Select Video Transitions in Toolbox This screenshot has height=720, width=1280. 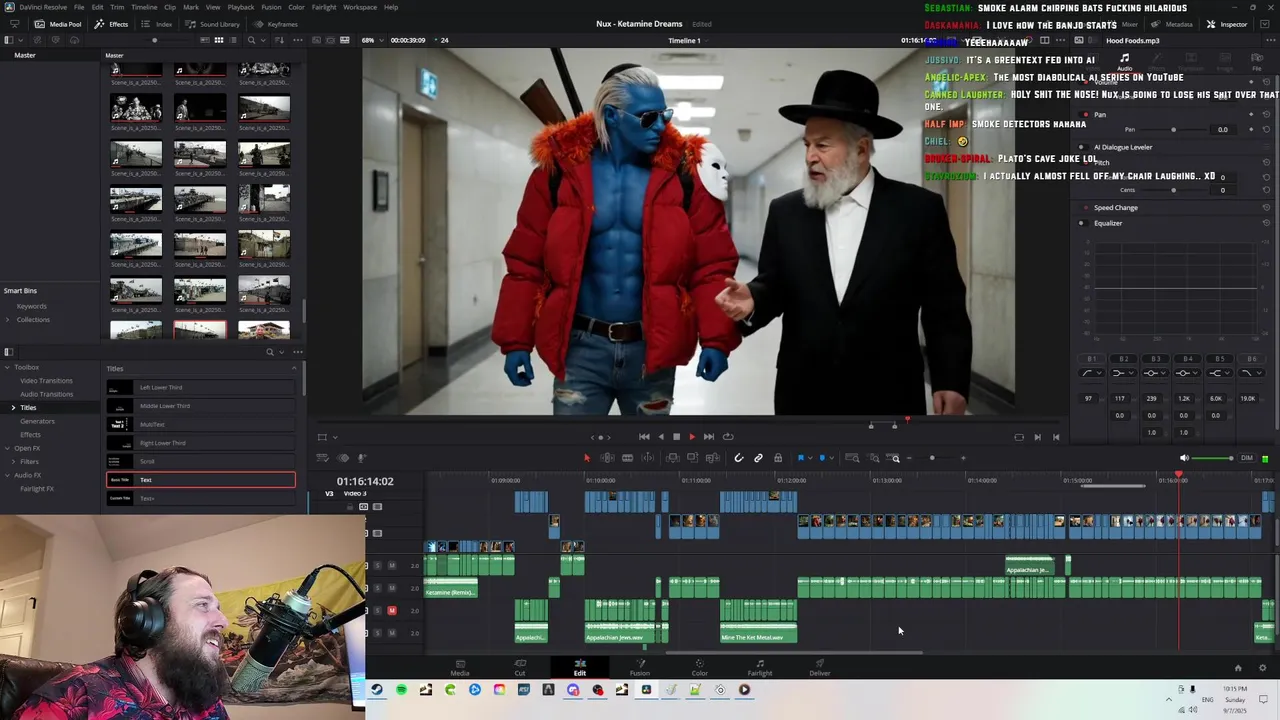pyautogui.click(x=46, y=381)
